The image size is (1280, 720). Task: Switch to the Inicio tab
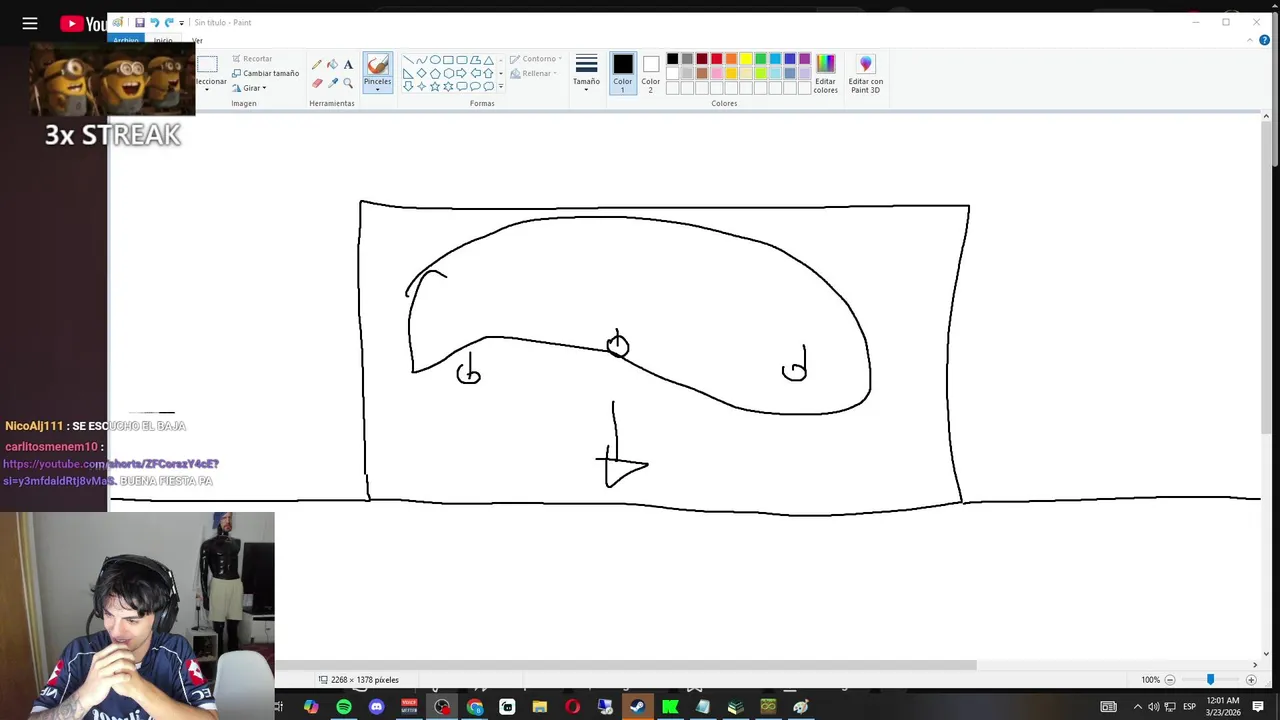(x=163, y=40)
